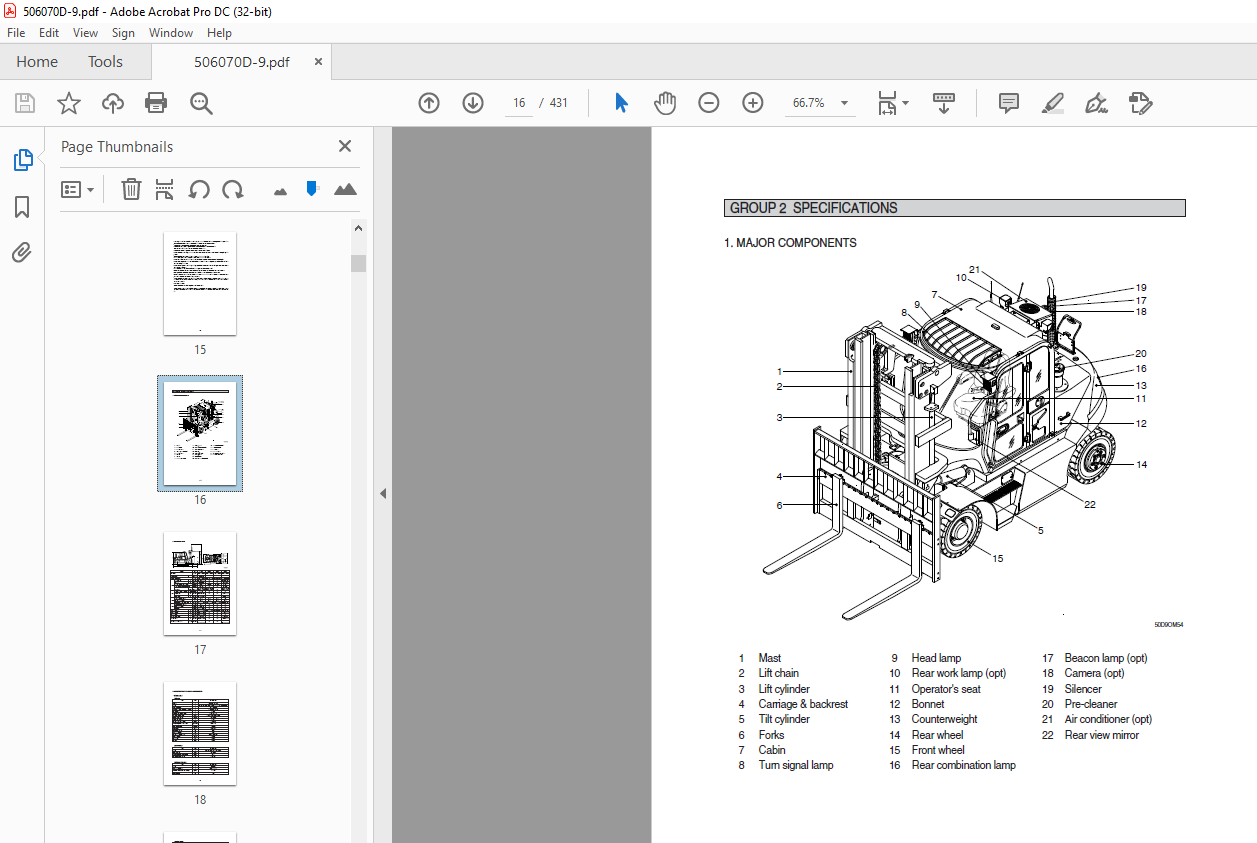Select the page 17 thumbnail
This screenshot has width=1257, height=843.
pos(200,584)
